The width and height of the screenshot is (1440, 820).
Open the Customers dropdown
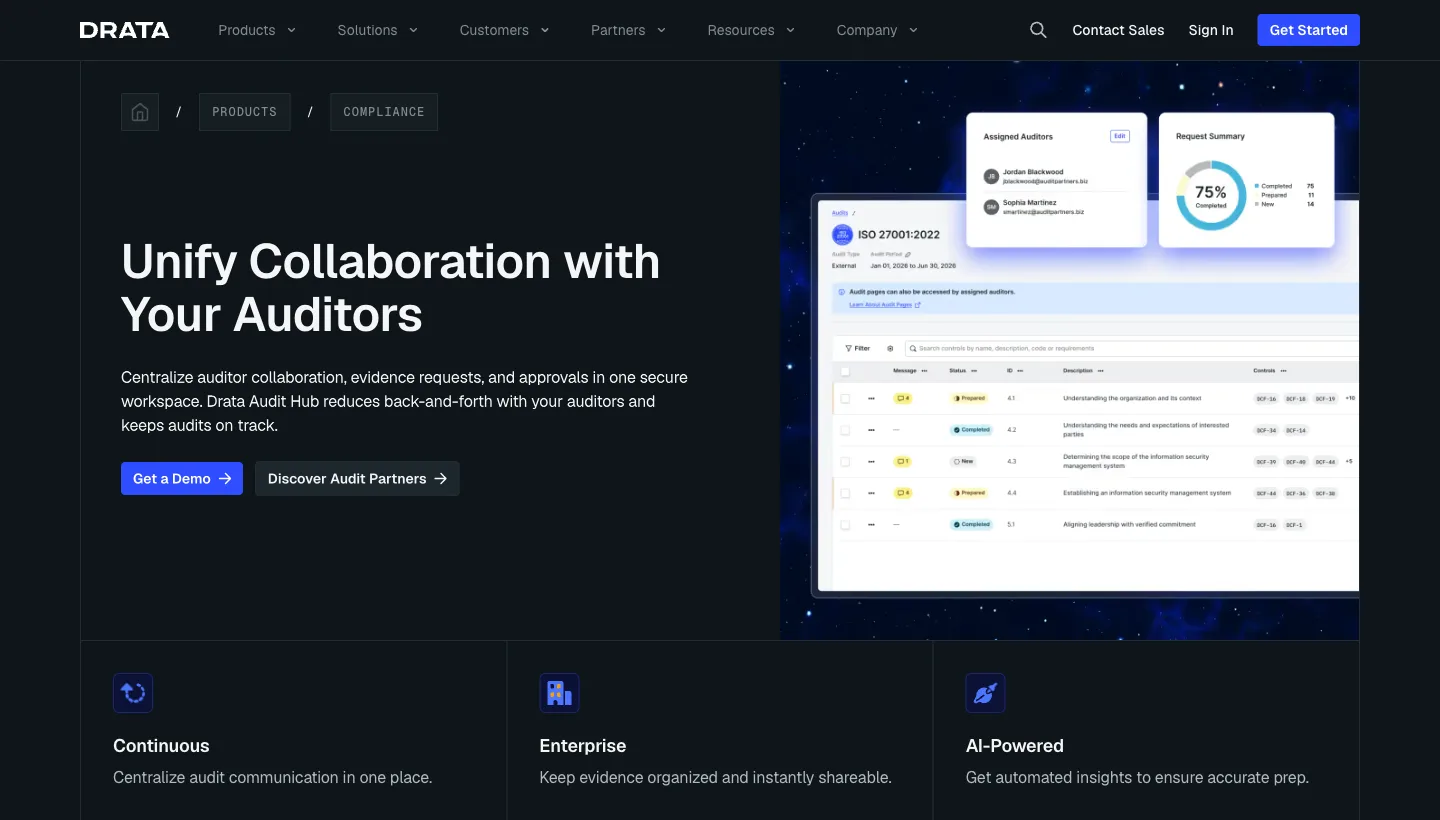pos(505,30)
